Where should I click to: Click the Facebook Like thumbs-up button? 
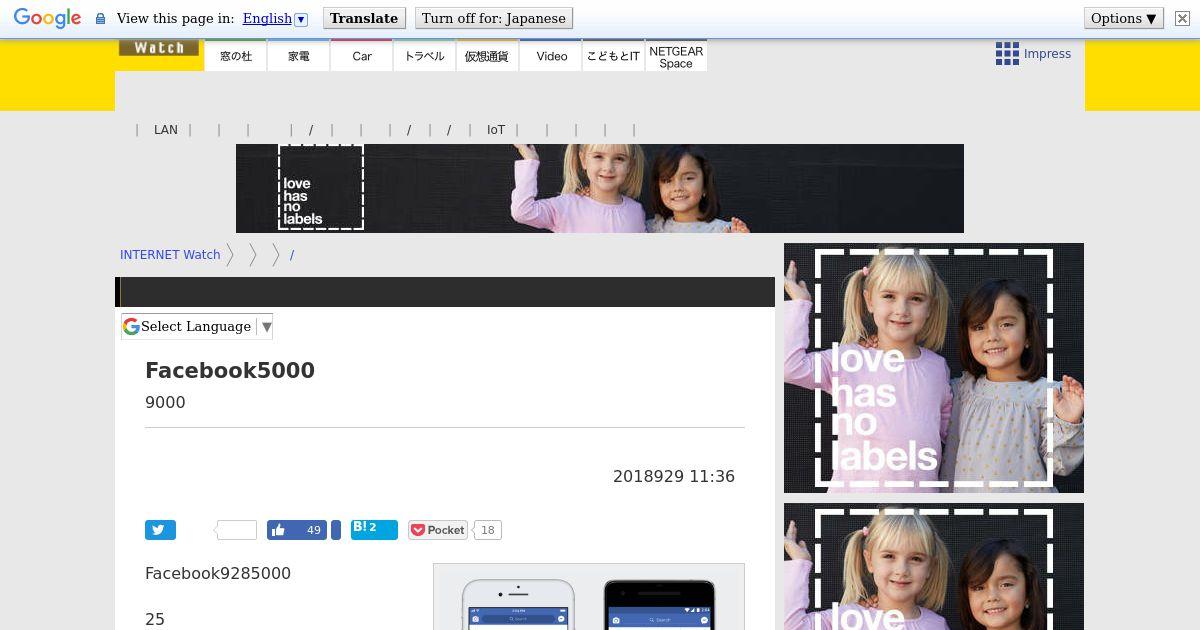[x=297, y=530]
